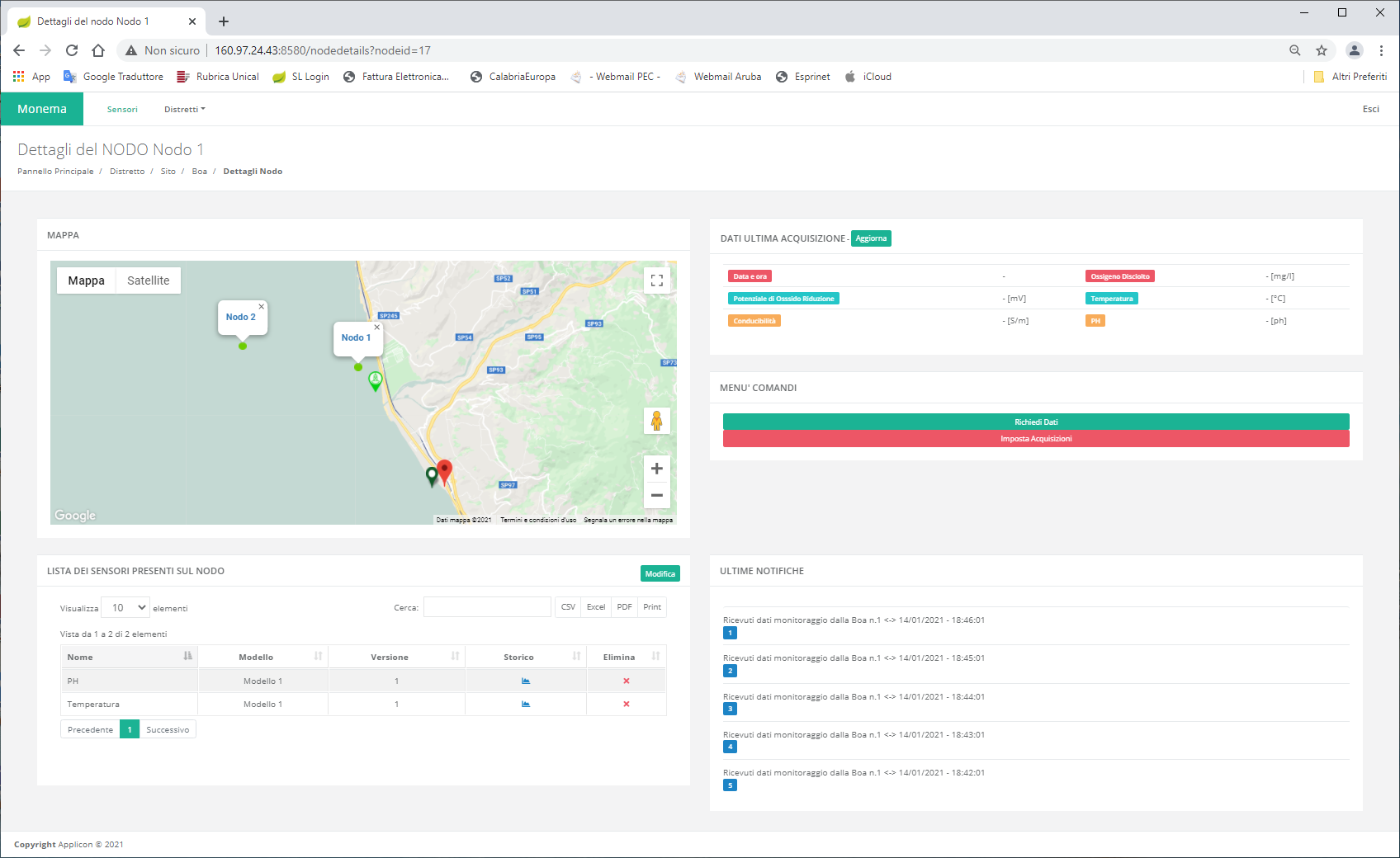Image resolution: width=1400 pixels, height=858 pixels.
Task: Zoom in on the map
Action: point(657,469)
